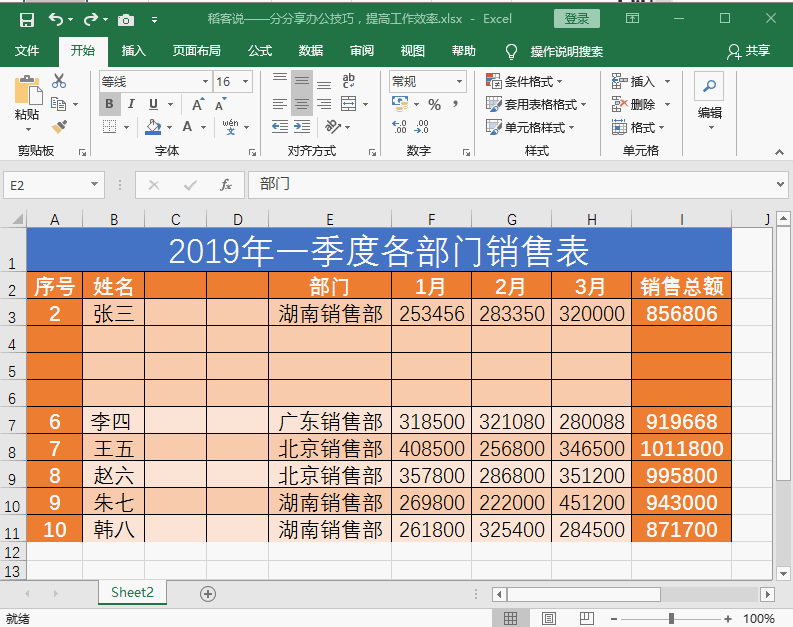The width and height of the screenshot is (793, 627).
Task: Click the 共享 share button
Action: click(749, 51)
